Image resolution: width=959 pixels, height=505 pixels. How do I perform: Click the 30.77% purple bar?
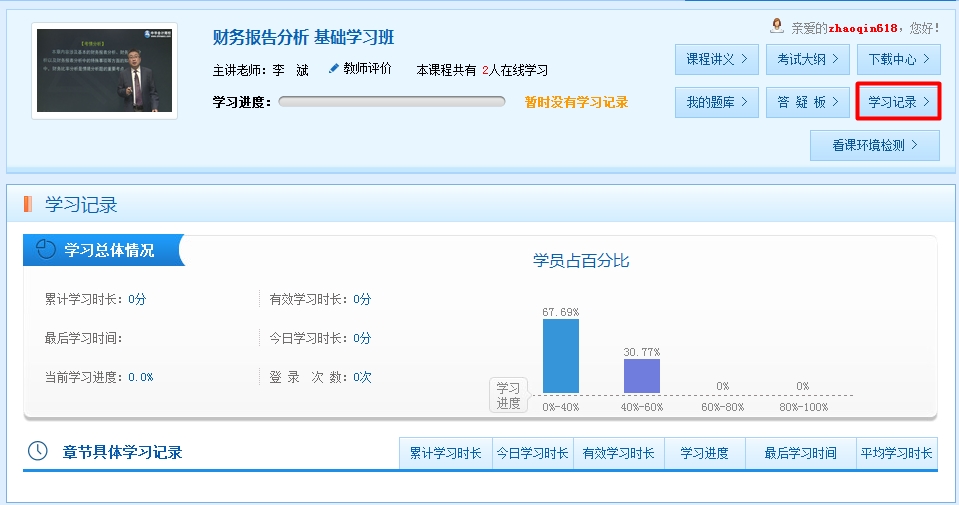coord(642,376)
